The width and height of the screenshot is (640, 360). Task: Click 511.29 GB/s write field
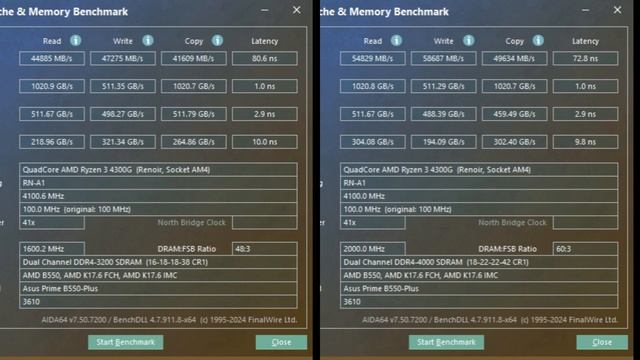(444, 86)
